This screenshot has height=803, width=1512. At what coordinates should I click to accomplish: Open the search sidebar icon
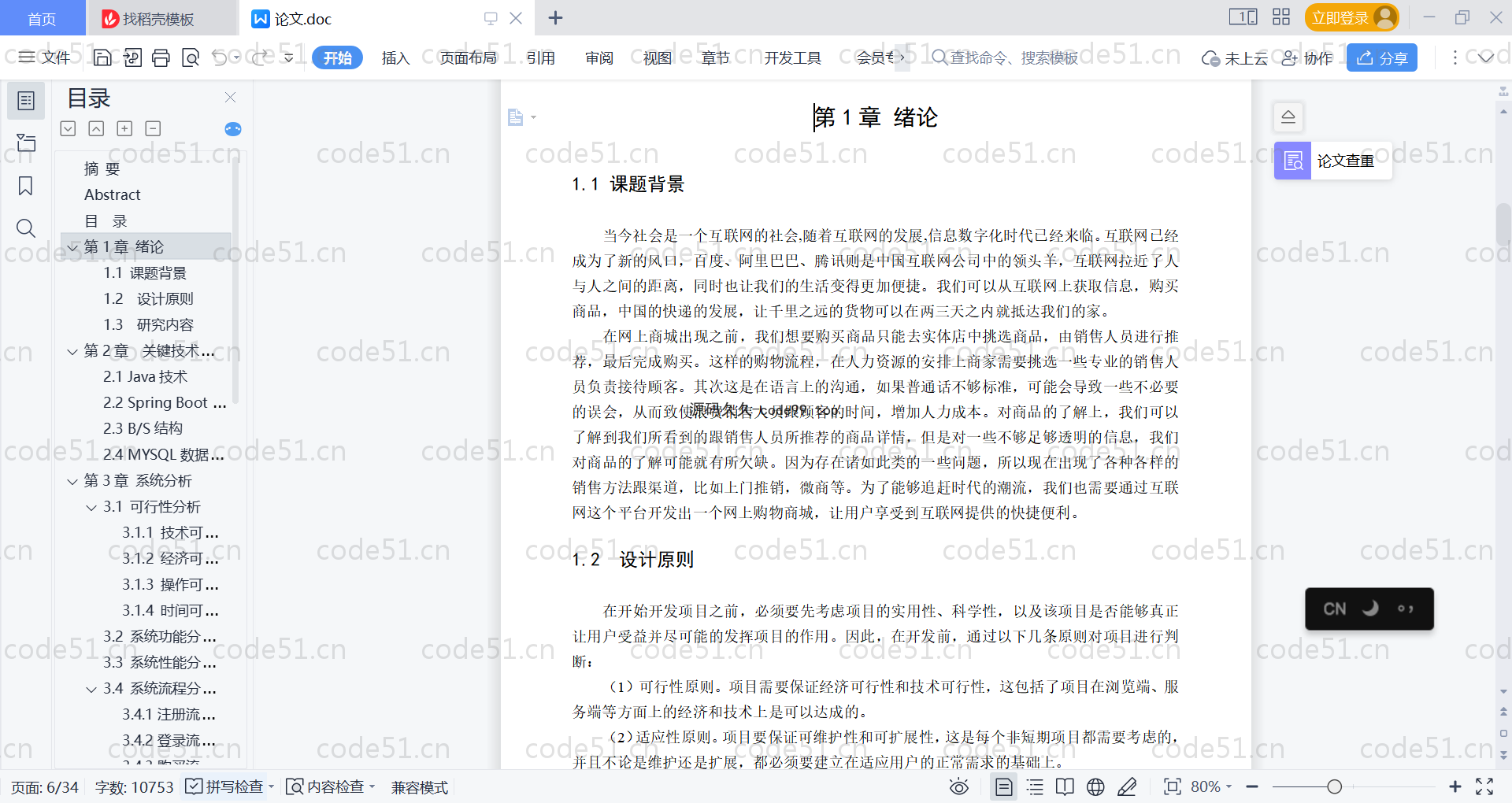click(26, 228)
